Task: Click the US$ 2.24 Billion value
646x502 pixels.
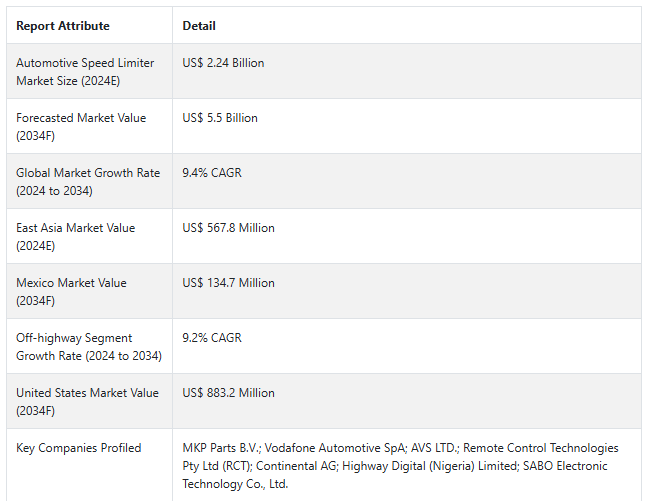Action: (223, 63)
